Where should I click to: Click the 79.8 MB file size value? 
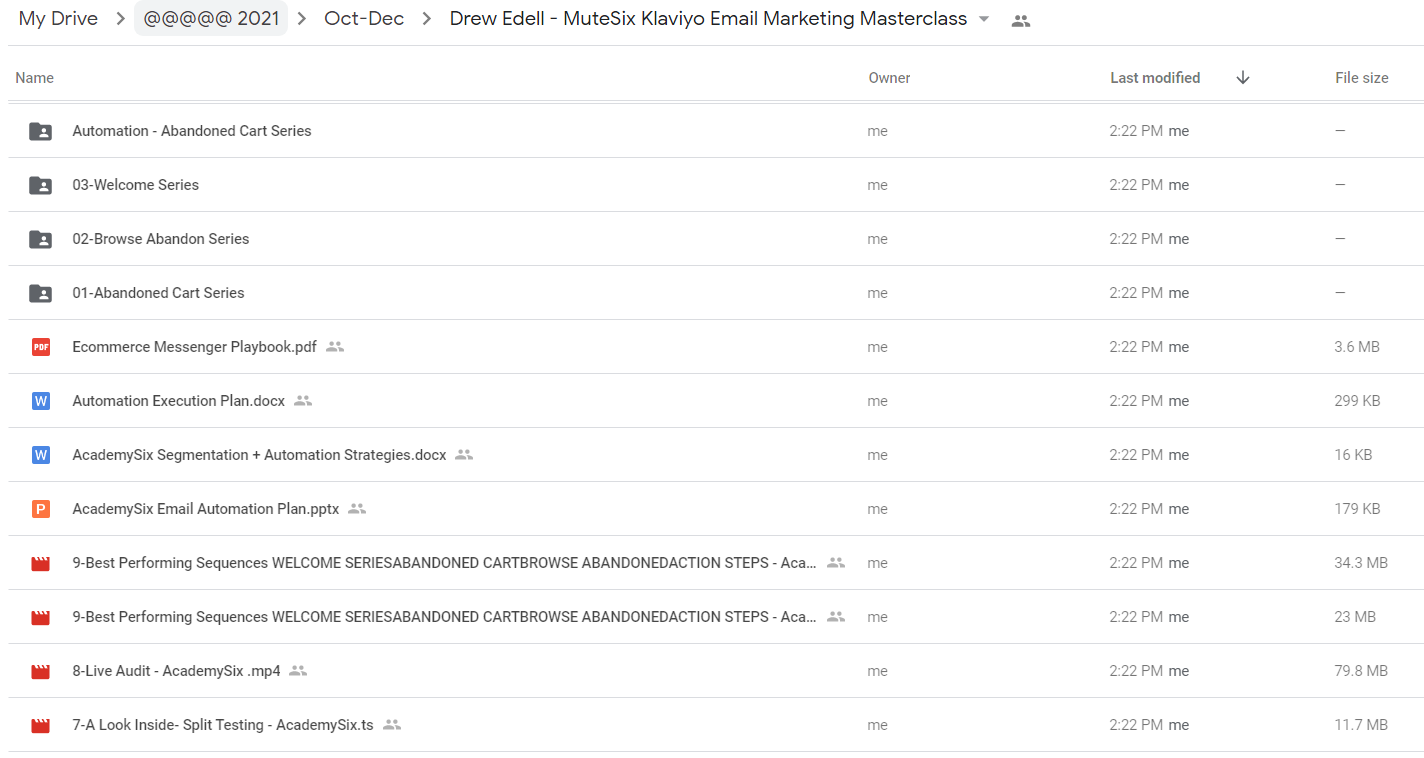[1361, 671]
